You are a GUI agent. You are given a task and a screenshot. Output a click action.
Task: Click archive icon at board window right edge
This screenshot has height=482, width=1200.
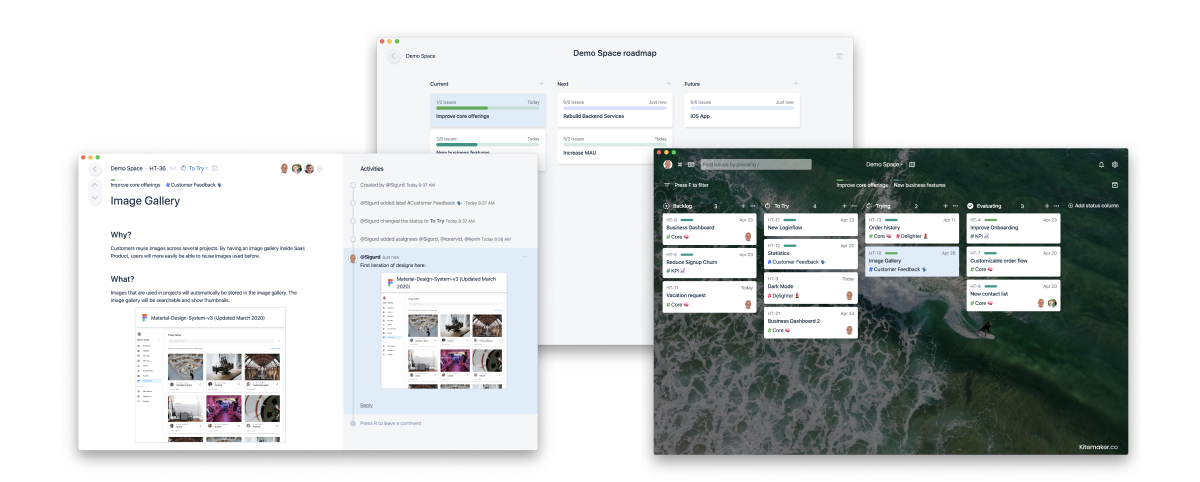1115,185
